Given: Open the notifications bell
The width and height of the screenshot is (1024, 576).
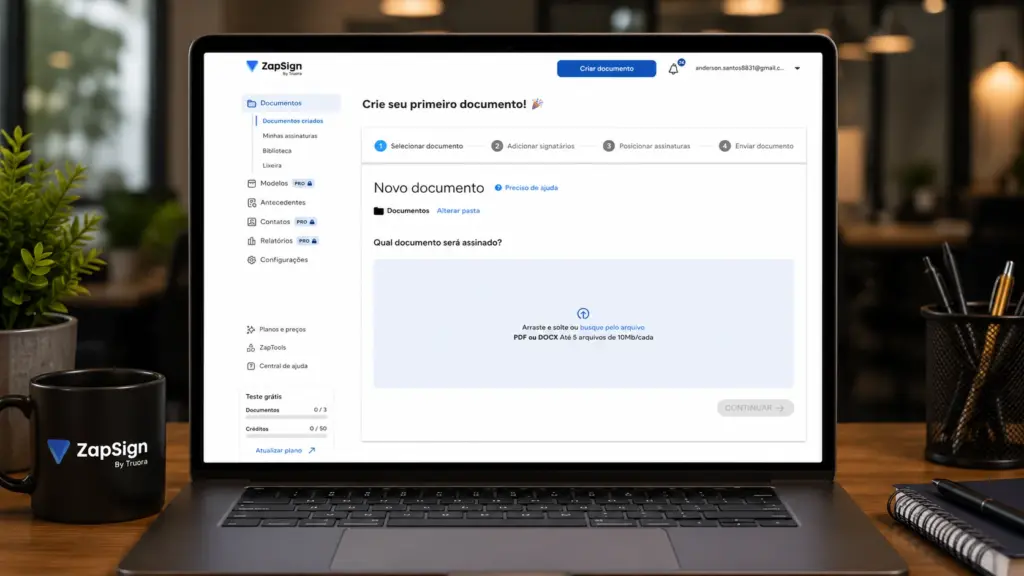Looking at the screenshot, I should coord(673,69).
